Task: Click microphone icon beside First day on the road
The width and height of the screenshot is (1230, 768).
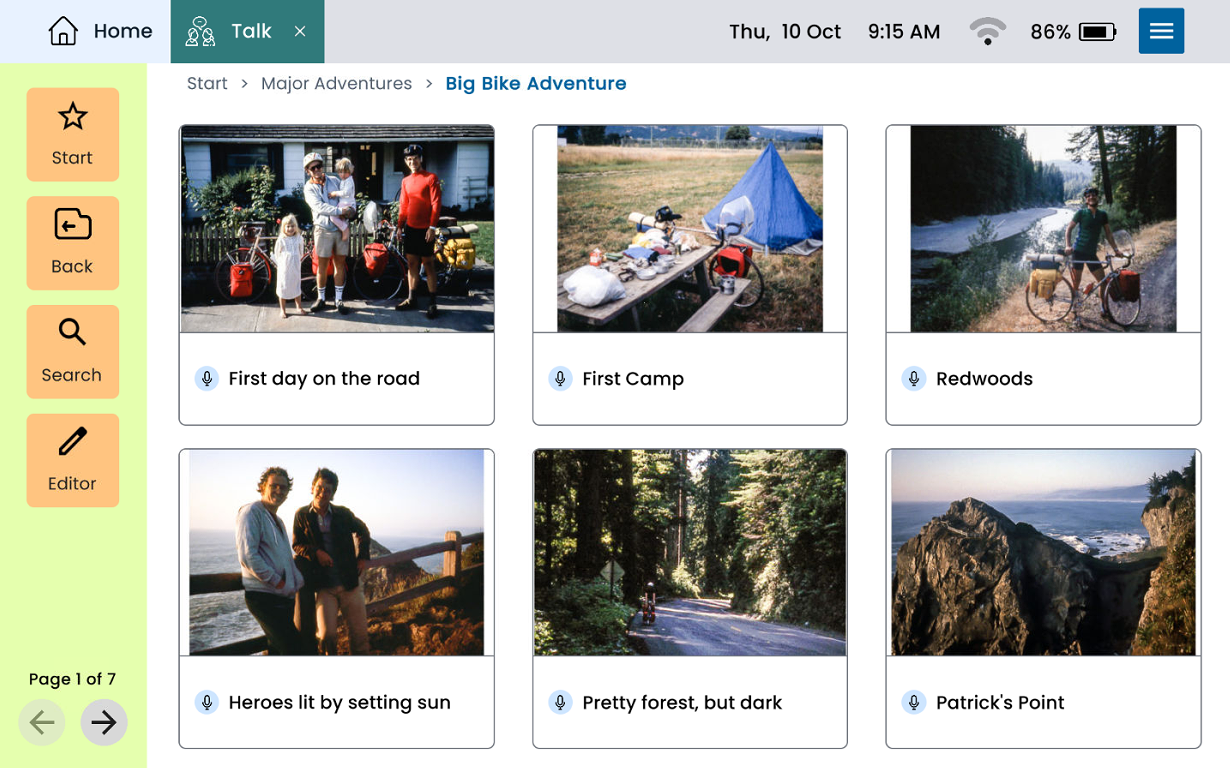Action: 207,378
